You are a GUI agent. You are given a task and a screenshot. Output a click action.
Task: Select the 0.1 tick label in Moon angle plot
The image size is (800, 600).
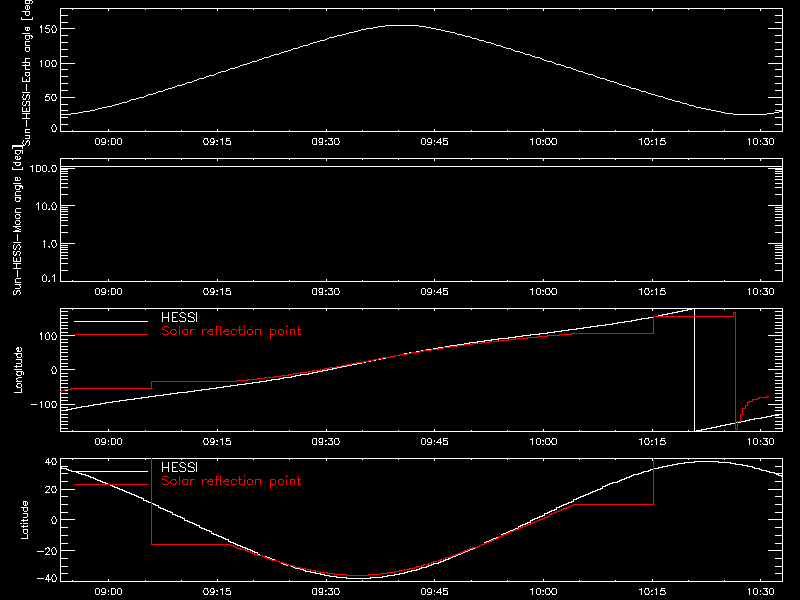[x=49, y=278]
